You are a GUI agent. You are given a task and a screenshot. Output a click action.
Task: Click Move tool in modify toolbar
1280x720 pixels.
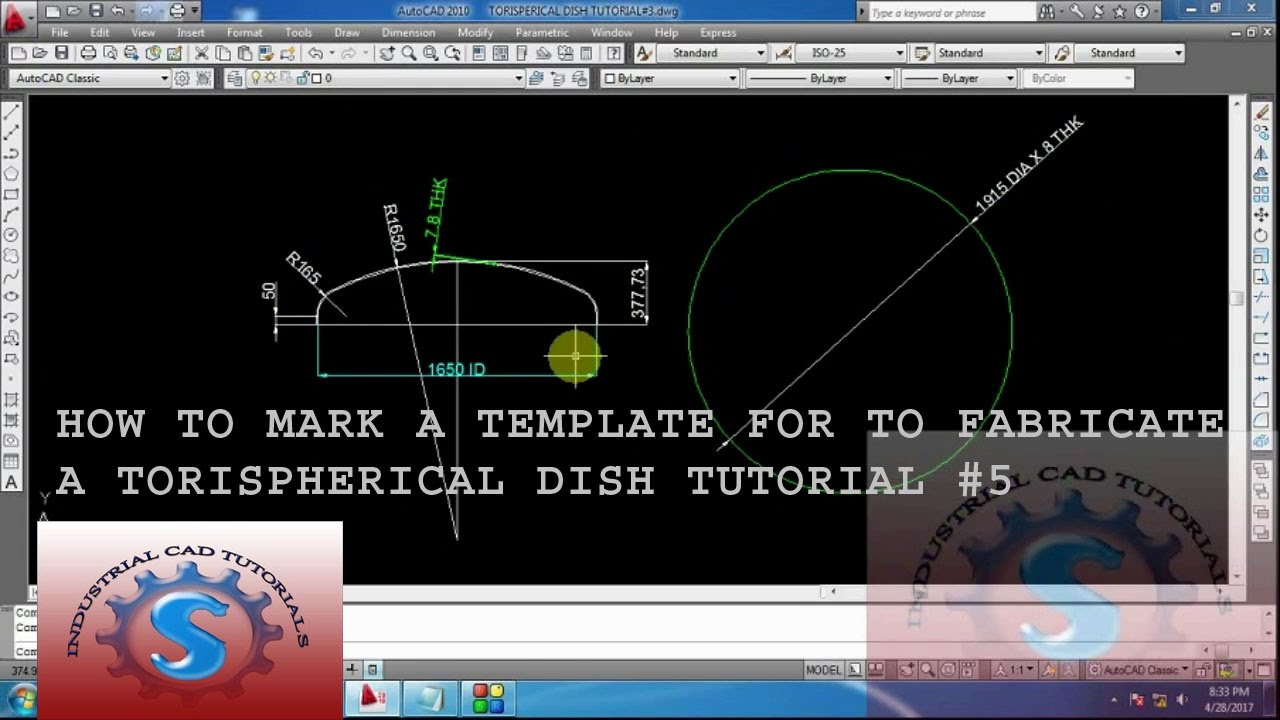click(x=1262, y=215)
